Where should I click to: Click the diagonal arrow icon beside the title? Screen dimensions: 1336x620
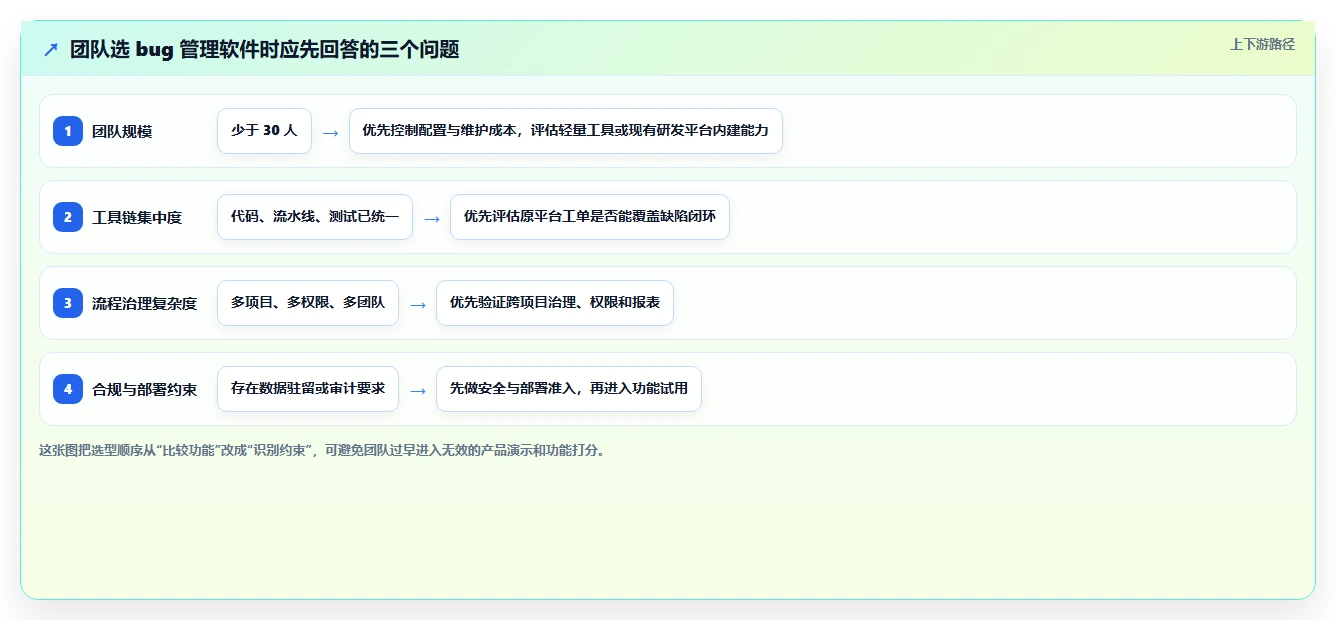coord(51,49)
